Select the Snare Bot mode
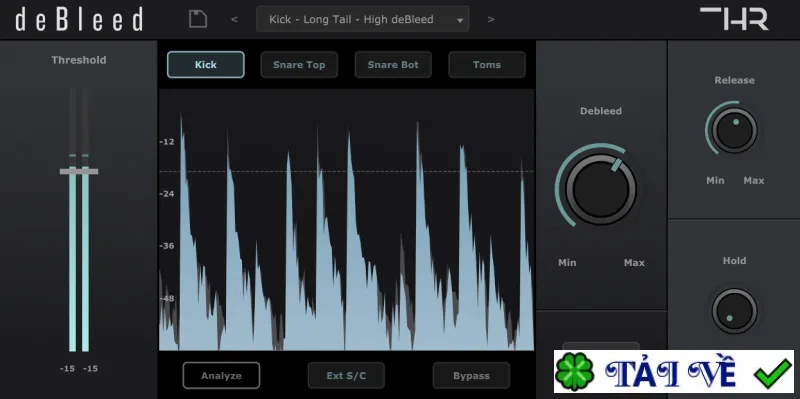This screenshot has height=399, width=800. point(393,65)
